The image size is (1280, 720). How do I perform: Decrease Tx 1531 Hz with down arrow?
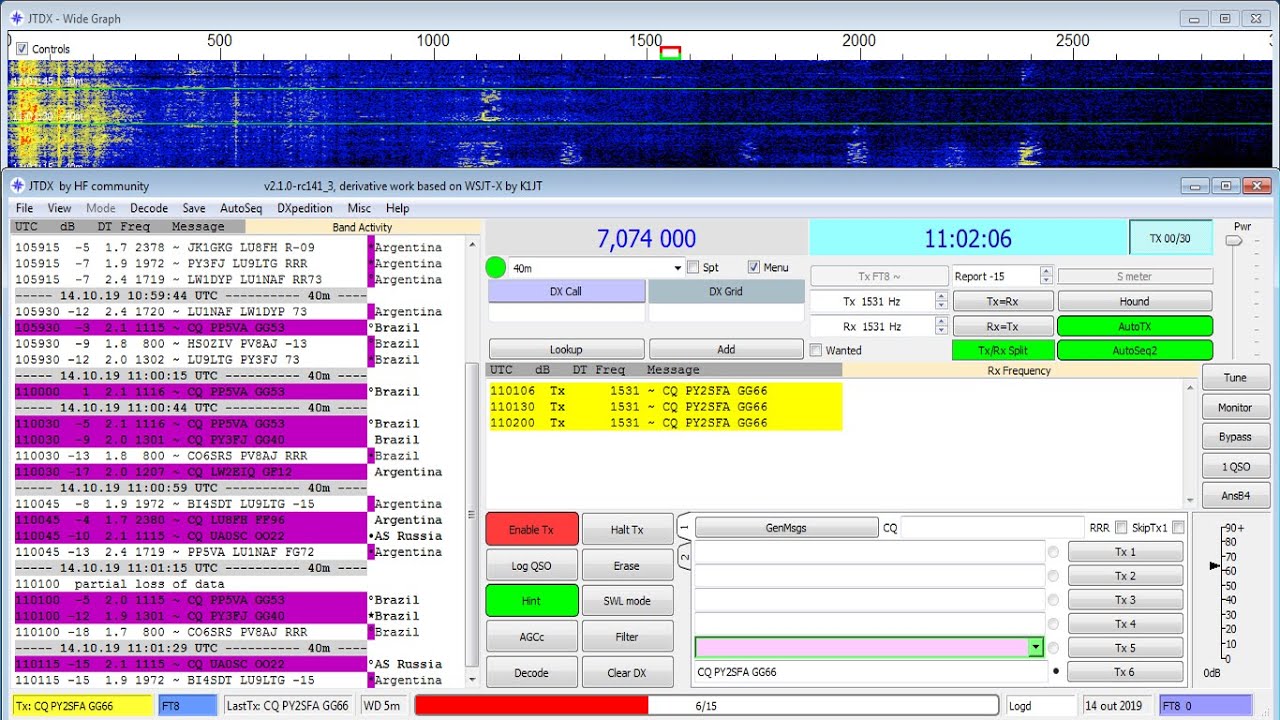tap(940, 305)
